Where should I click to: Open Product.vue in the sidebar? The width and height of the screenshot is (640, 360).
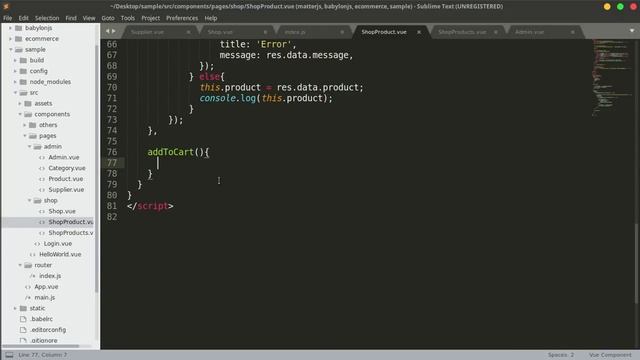coord(66,179)
